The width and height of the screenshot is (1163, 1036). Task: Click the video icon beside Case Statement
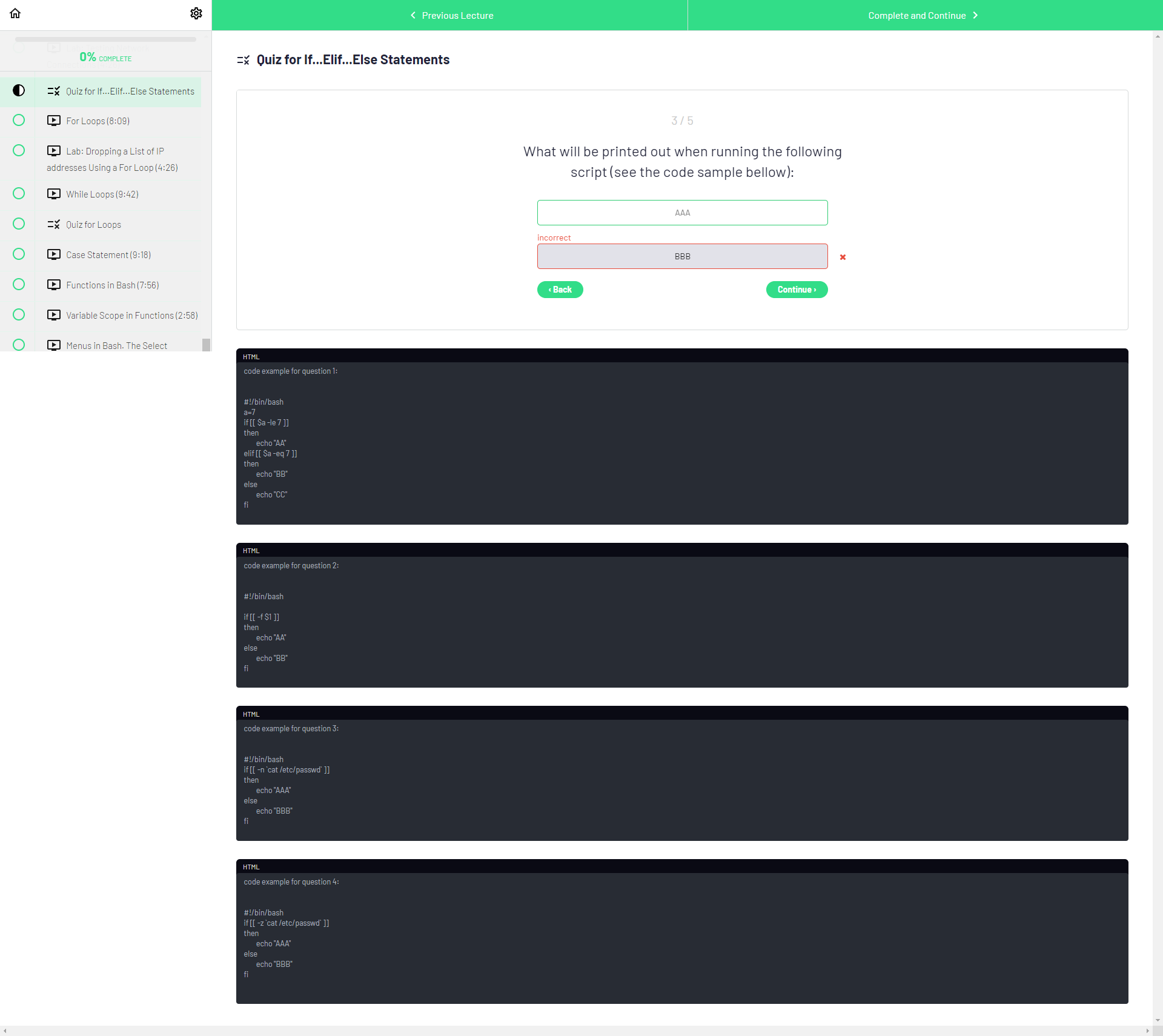coord(54,254)
